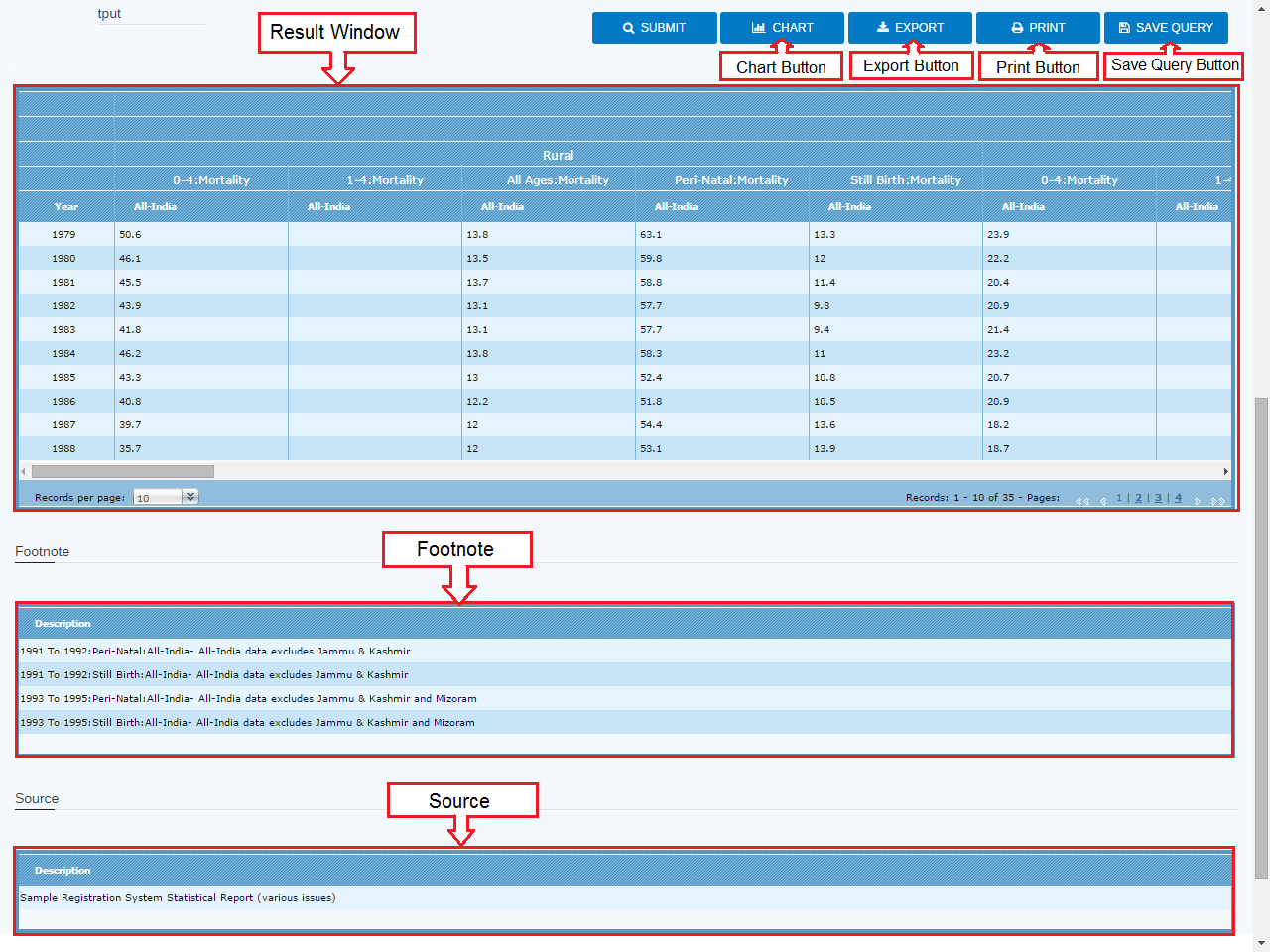This screenshot has width=1270, height=952.
Task: Open page 3 of the results
Action: click(1158, 498)
